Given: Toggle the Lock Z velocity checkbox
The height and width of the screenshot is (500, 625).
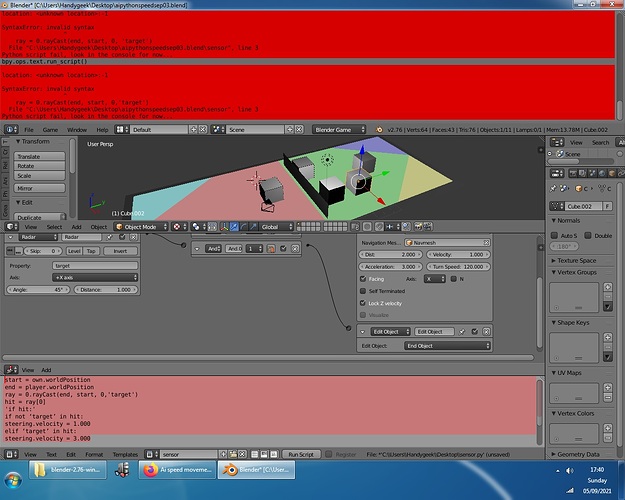Looking at the screenshot, I should (x=363, y=303).
